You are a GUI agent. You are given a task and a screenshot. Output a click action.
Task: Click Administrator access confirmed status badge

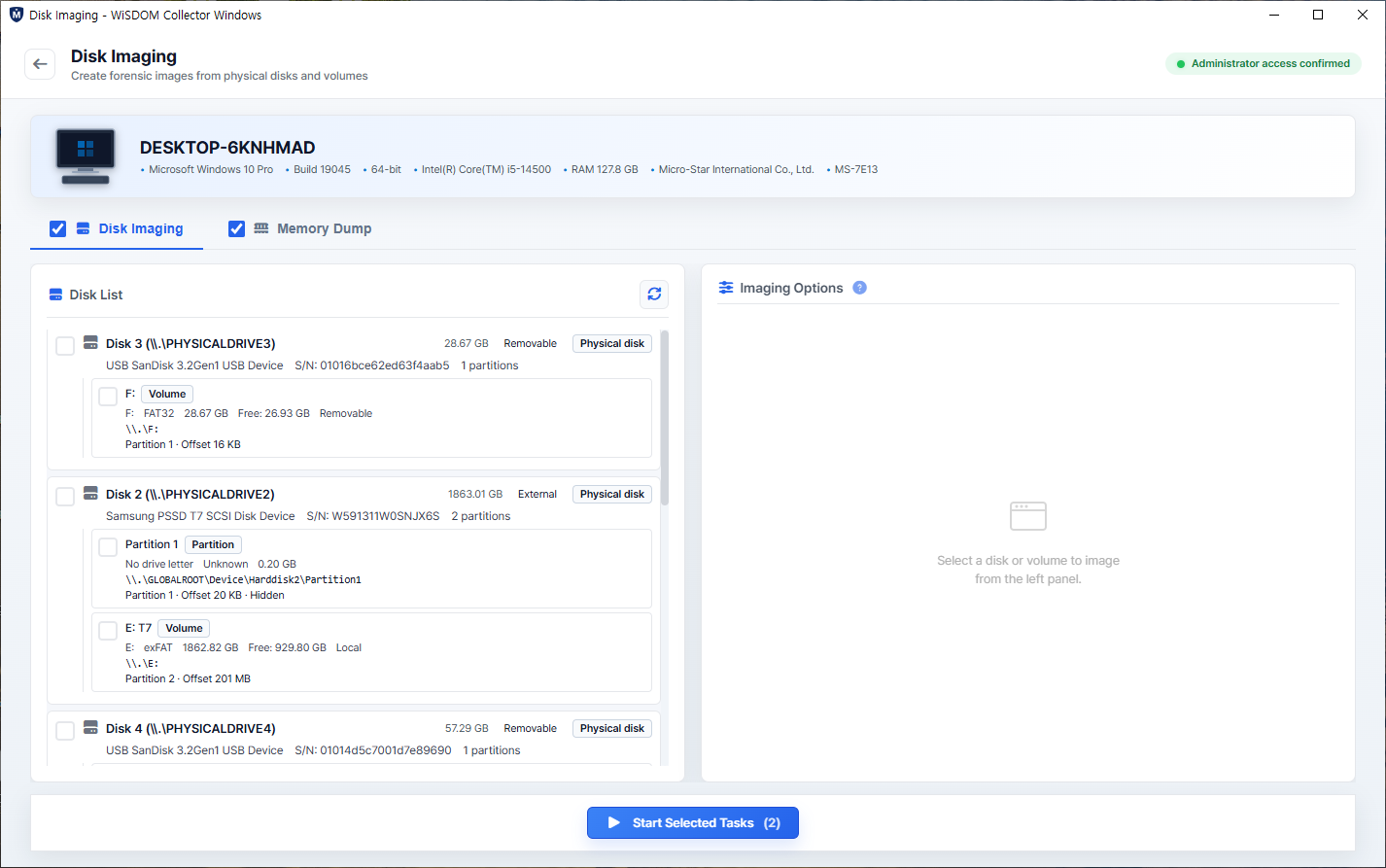[x=1263, y=63]
